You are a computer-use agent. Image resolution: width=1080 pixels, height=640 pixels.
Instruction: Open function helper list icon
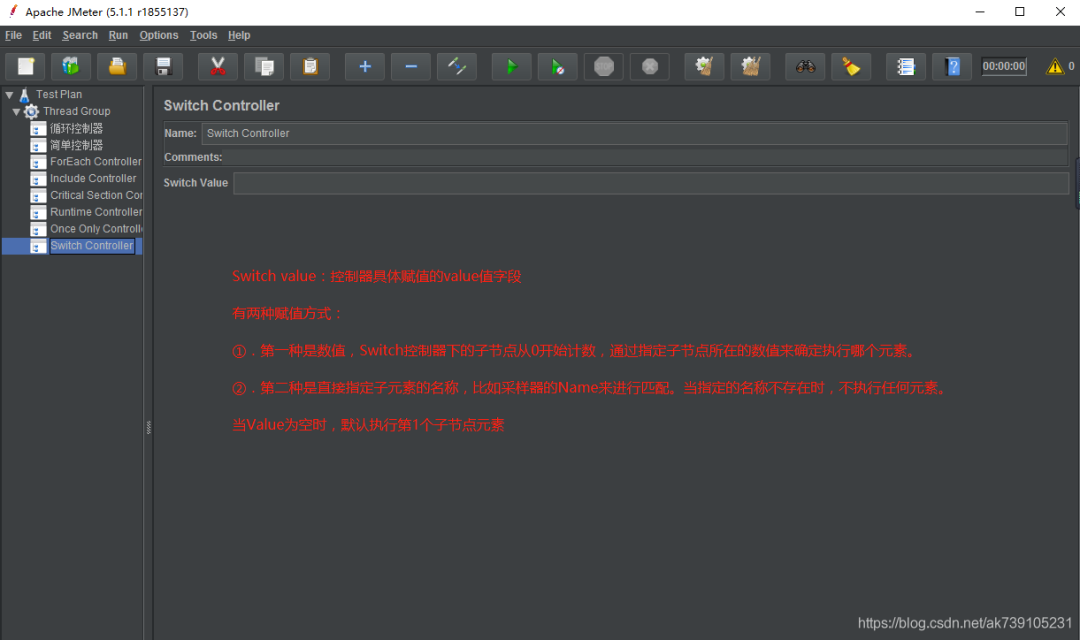906,66
